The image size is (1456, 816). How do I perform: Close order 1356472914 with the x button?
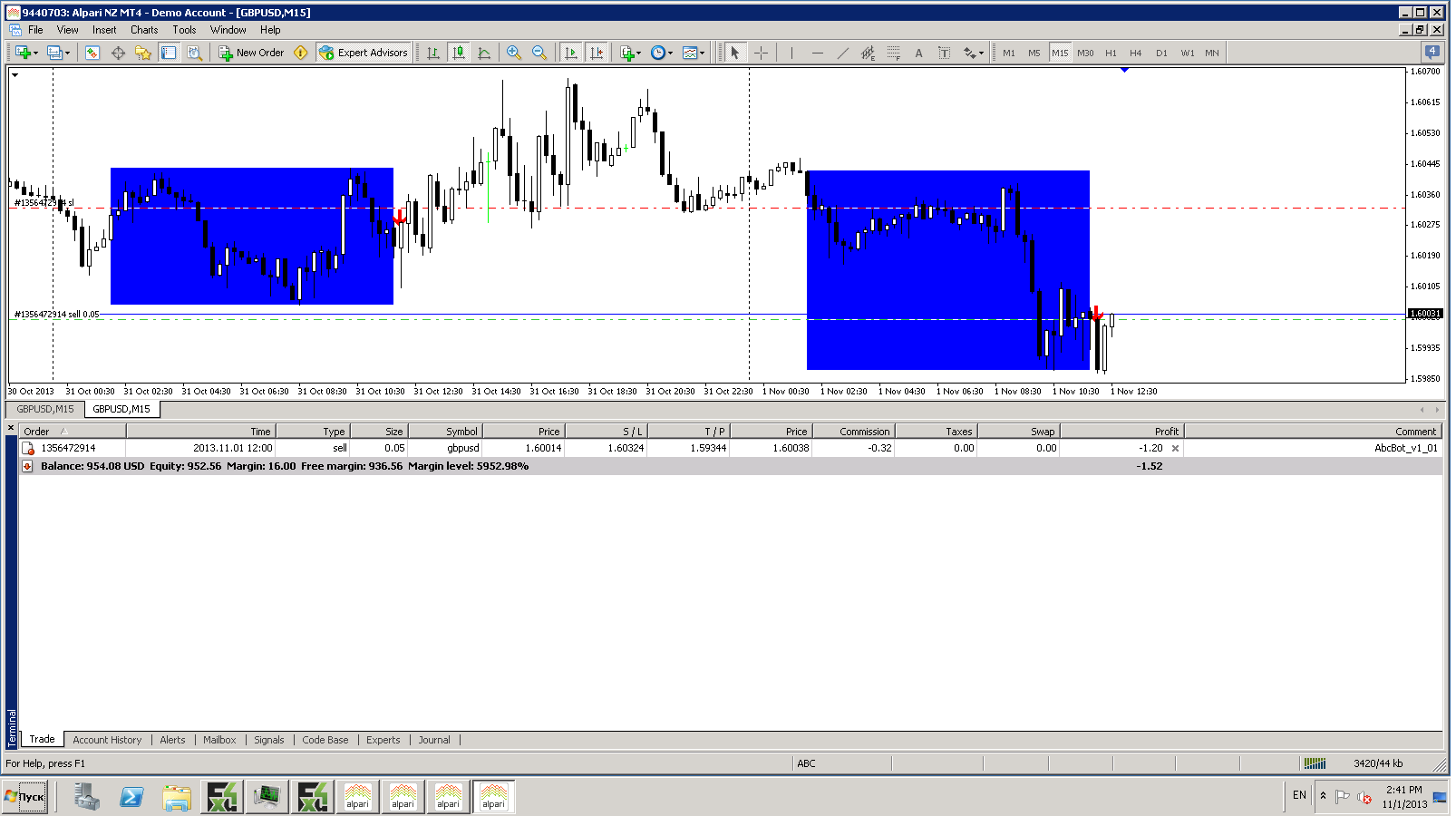[1175, 448]
